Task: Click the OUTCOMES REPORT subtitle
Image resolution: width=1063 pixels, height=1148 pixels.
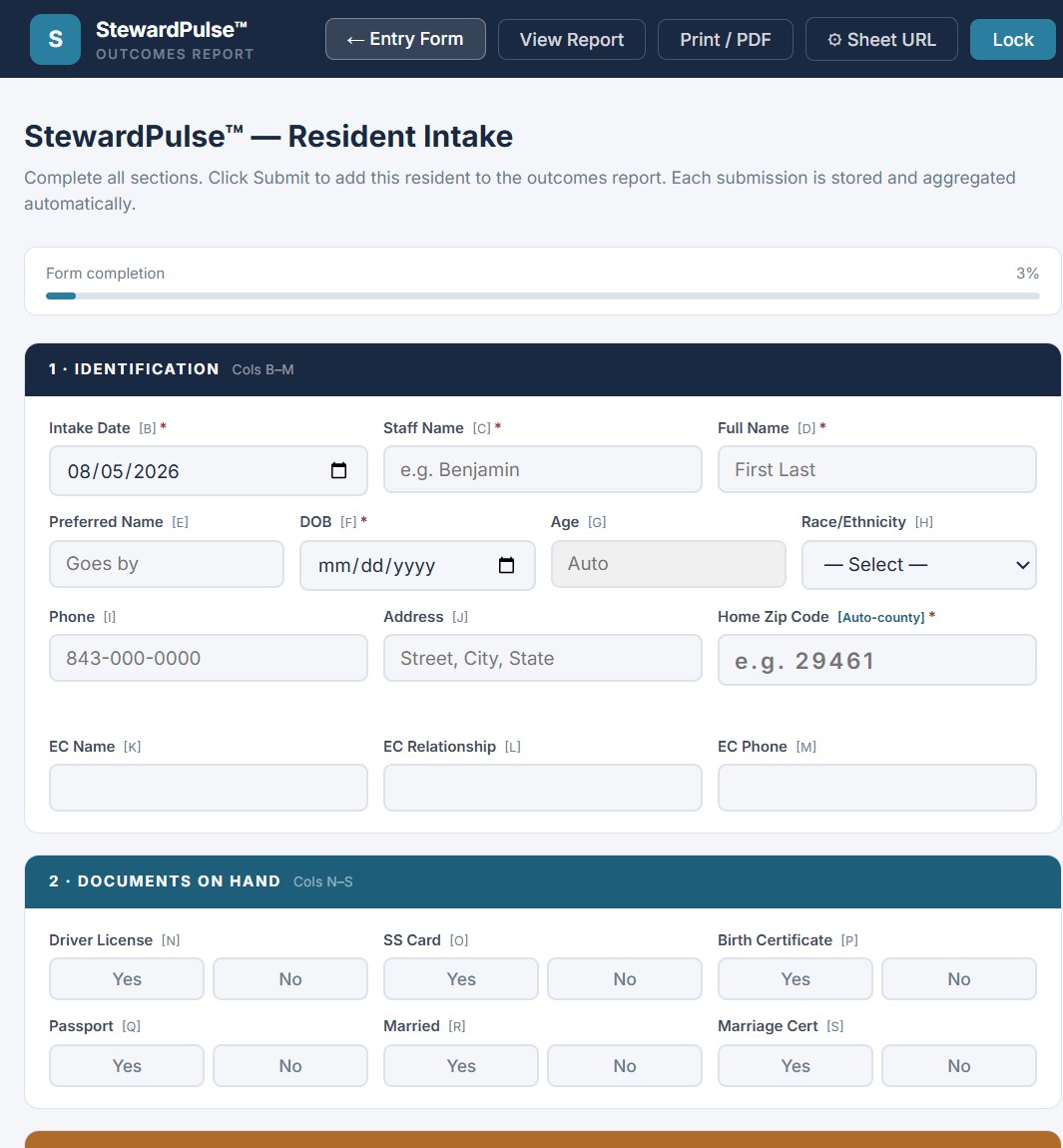Action: click(175, 54)
